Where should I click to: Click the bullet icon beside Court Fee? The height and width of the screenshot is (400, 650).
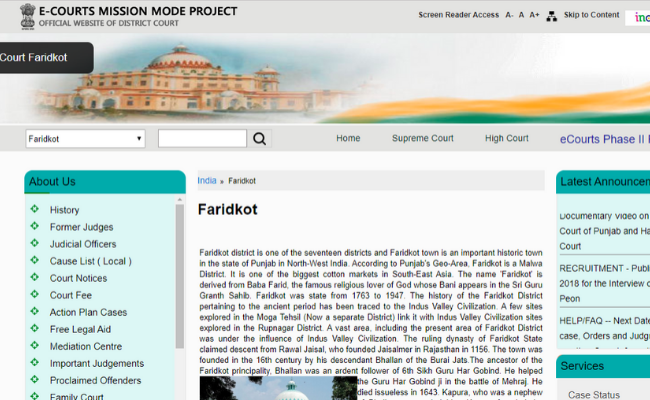[35, 295]
